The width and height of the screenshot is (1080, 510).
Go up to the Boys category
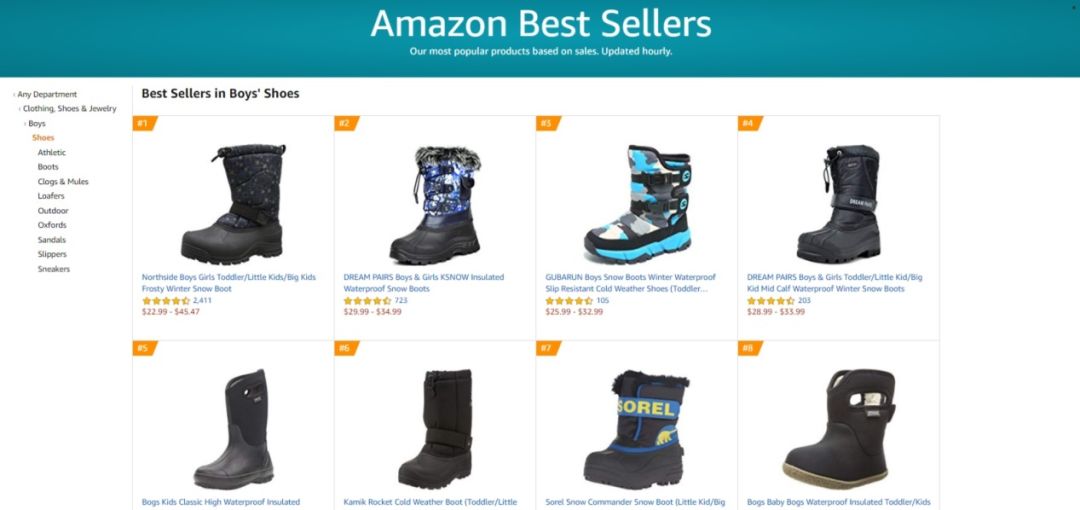(x=37, y=123)
